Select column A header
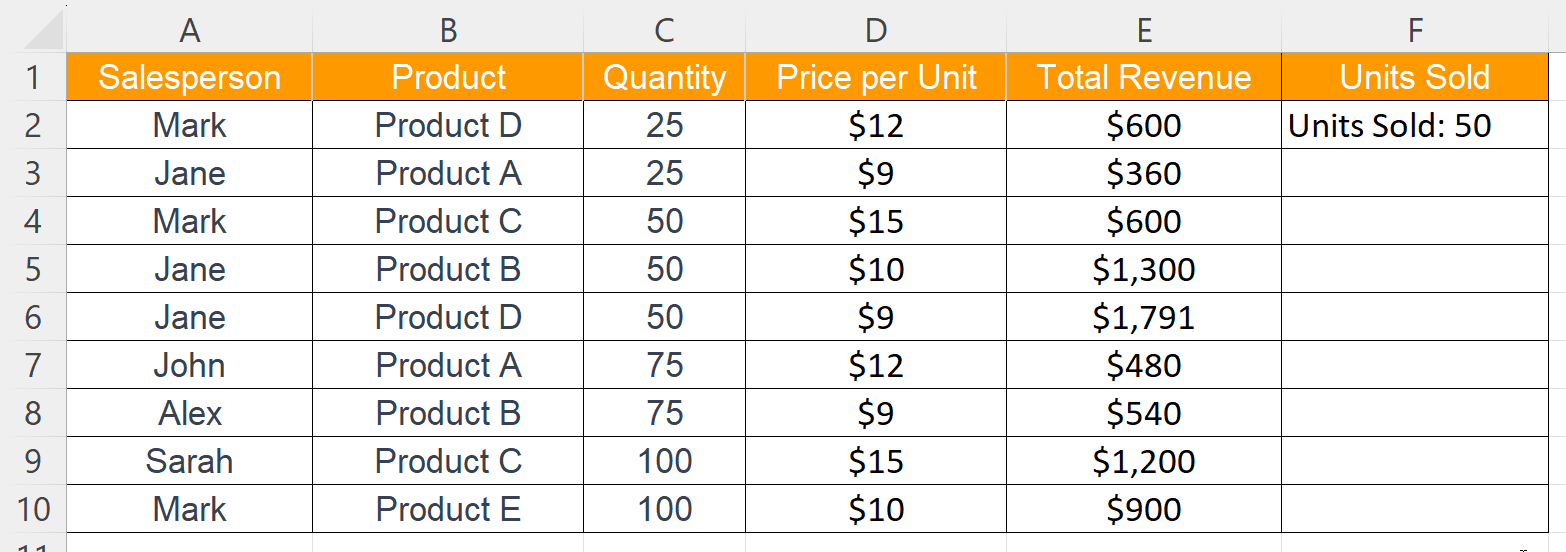The width and height of the screenshot is (1566, 552). (x=190, y=31)
